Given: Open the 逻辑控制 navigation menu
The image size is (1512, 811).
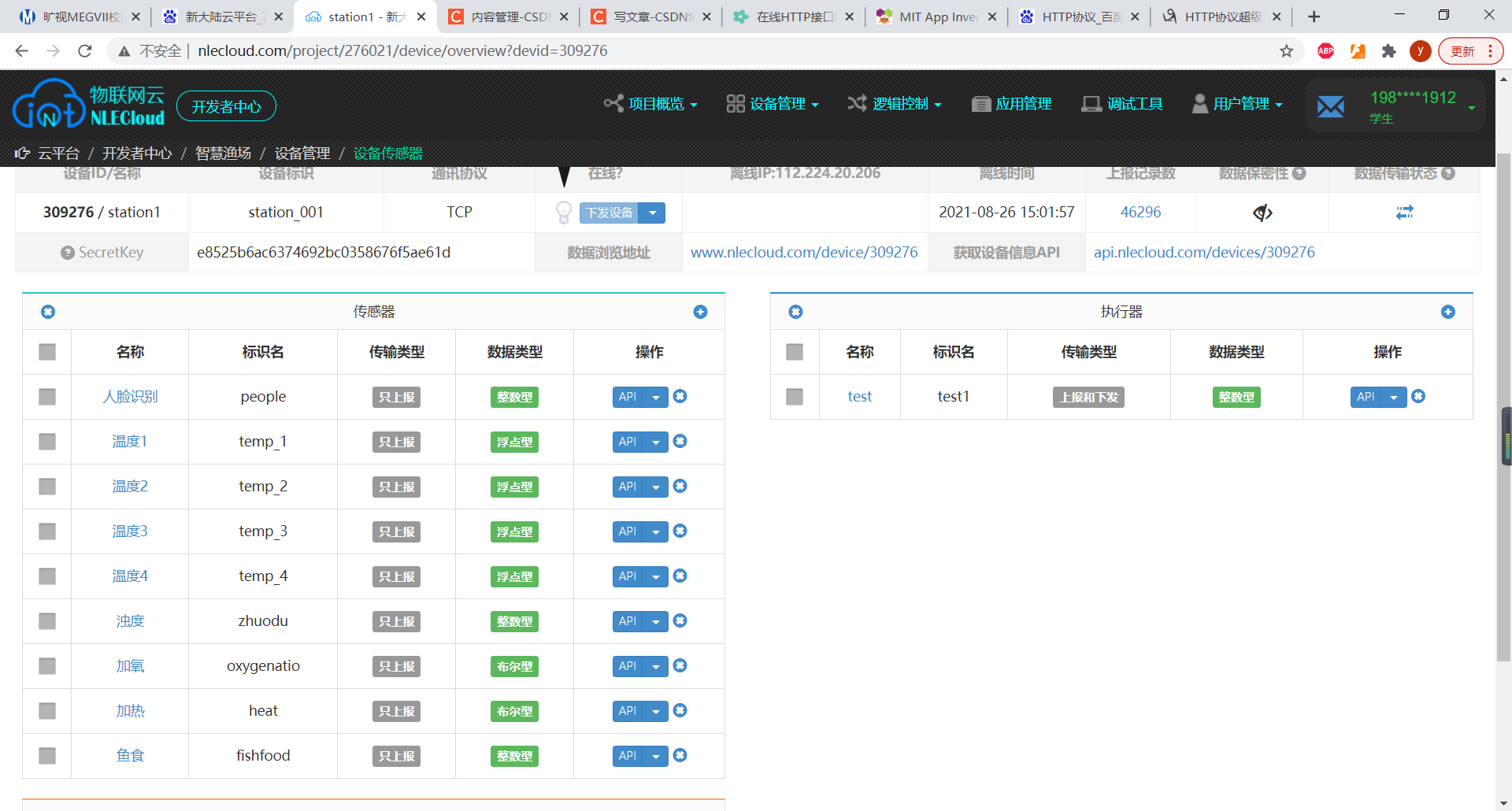Looking at the screenshot, I should (x=895, y=104).
